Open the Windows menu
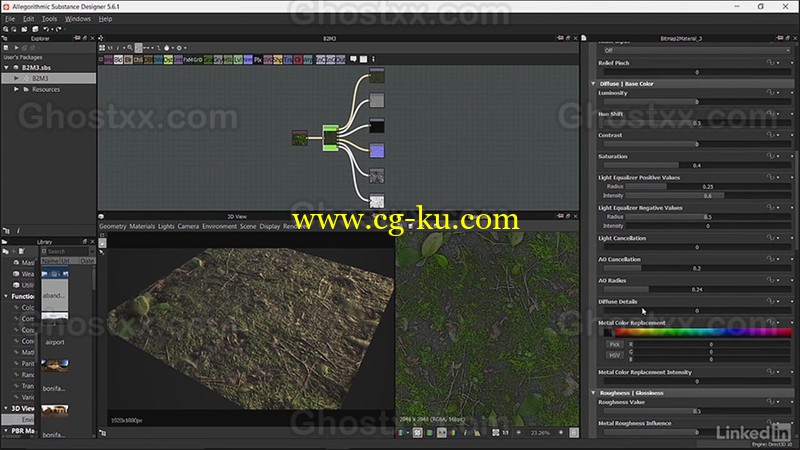The height and width of the screenshot is (450, 800). click(x=78, y=19)
